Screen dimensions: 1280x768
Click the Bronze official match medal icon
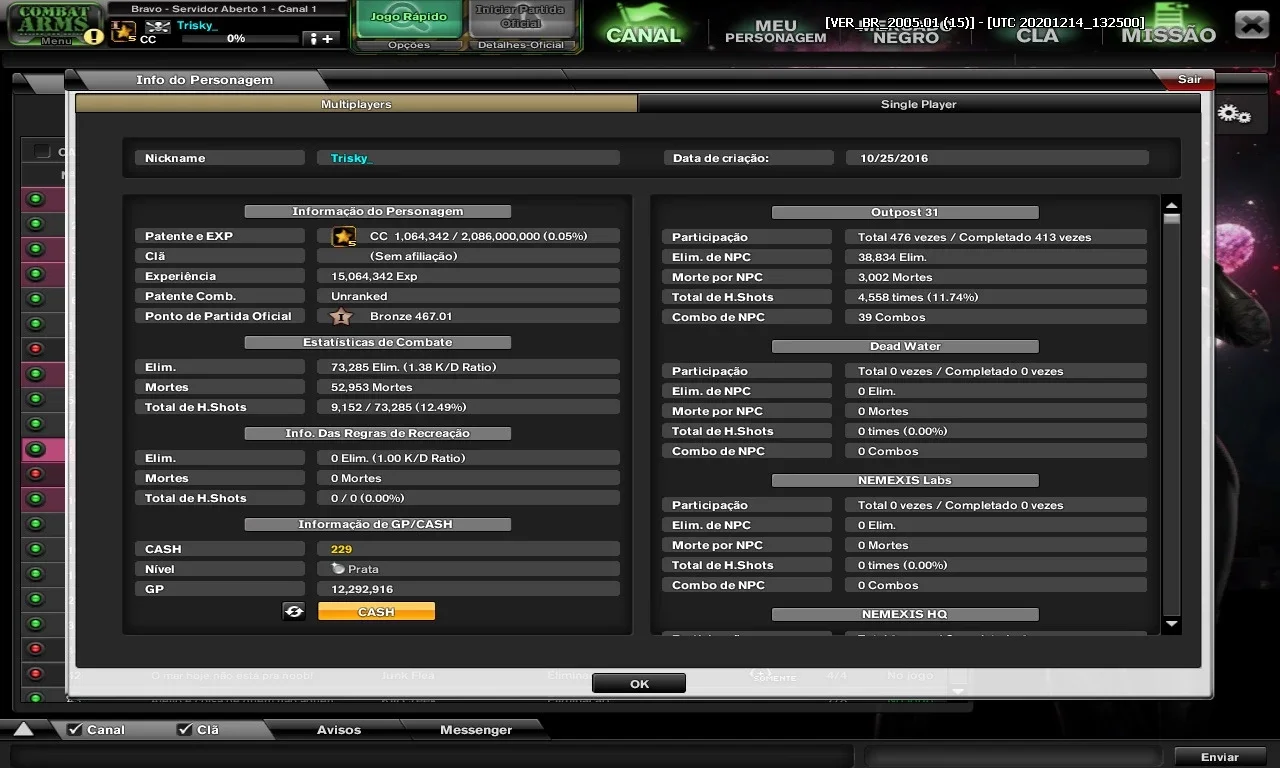click(x=341, y=316)
